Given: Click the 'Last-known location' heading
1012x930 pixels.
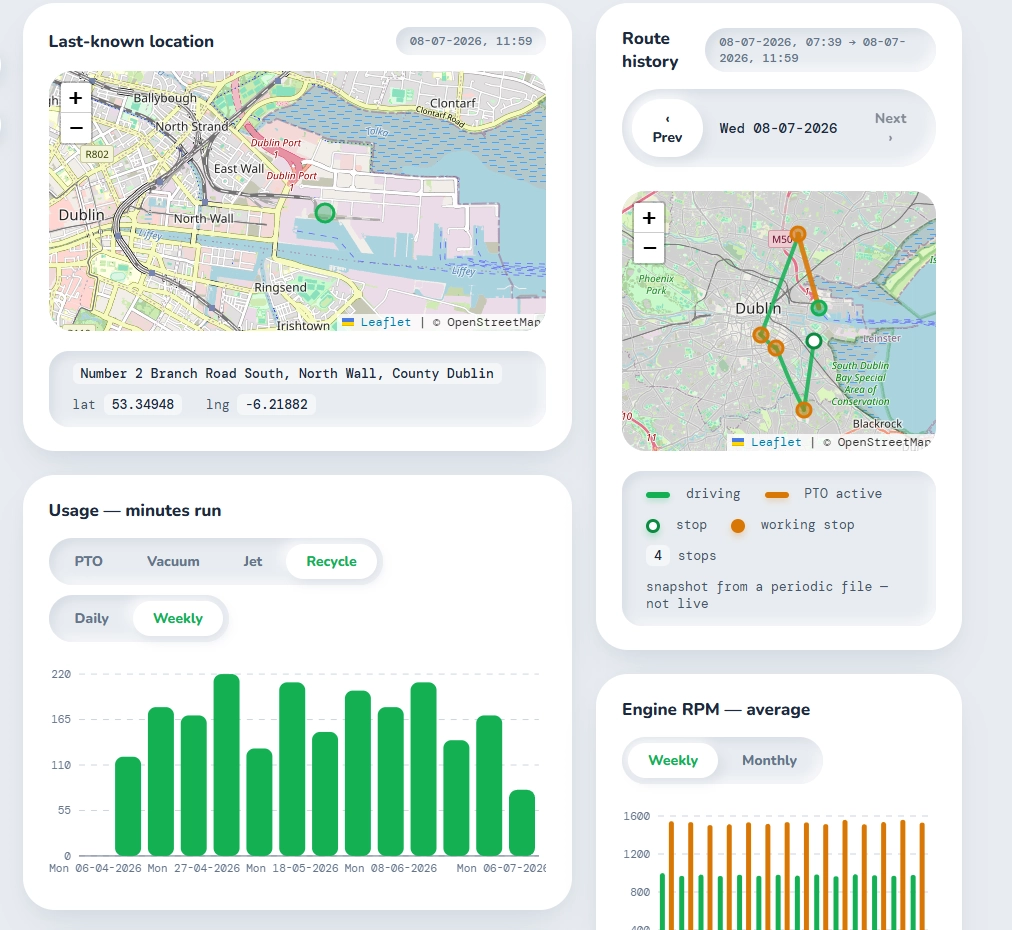Looking at the screenshot, I should tap(131, 41).
